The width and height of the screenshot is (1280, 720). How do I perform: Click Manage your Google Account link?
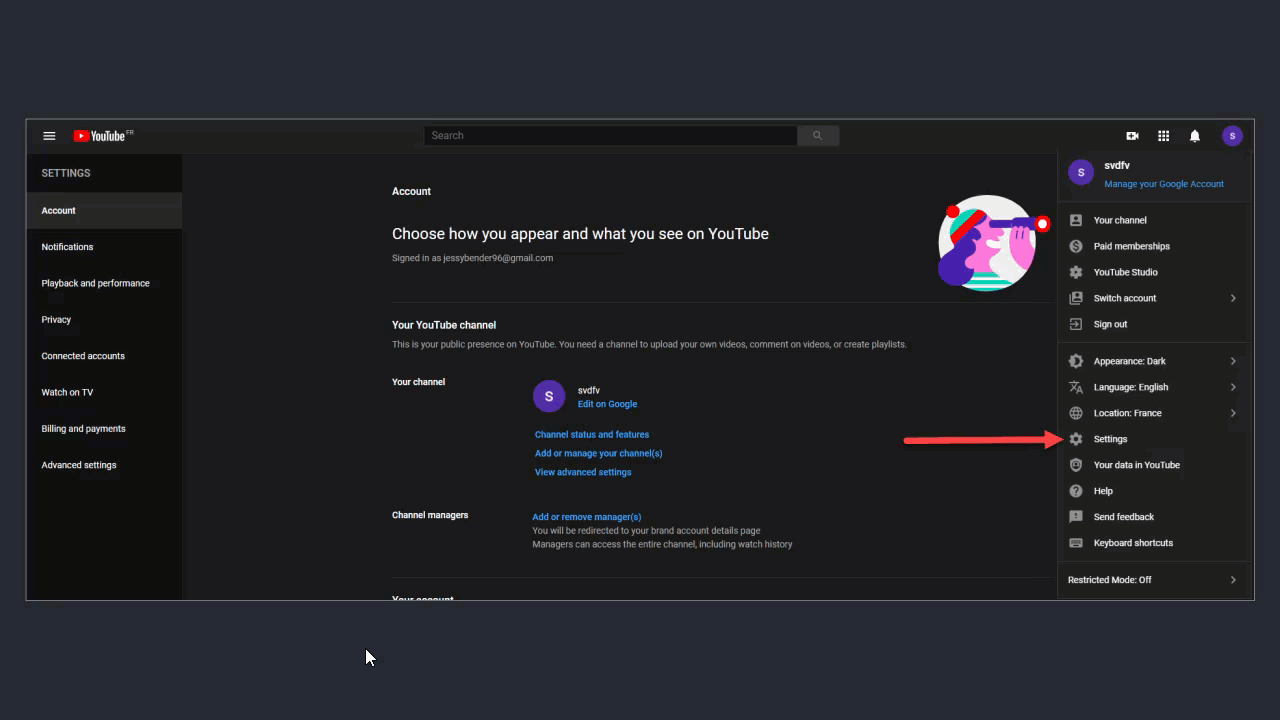click(1164, 184)
